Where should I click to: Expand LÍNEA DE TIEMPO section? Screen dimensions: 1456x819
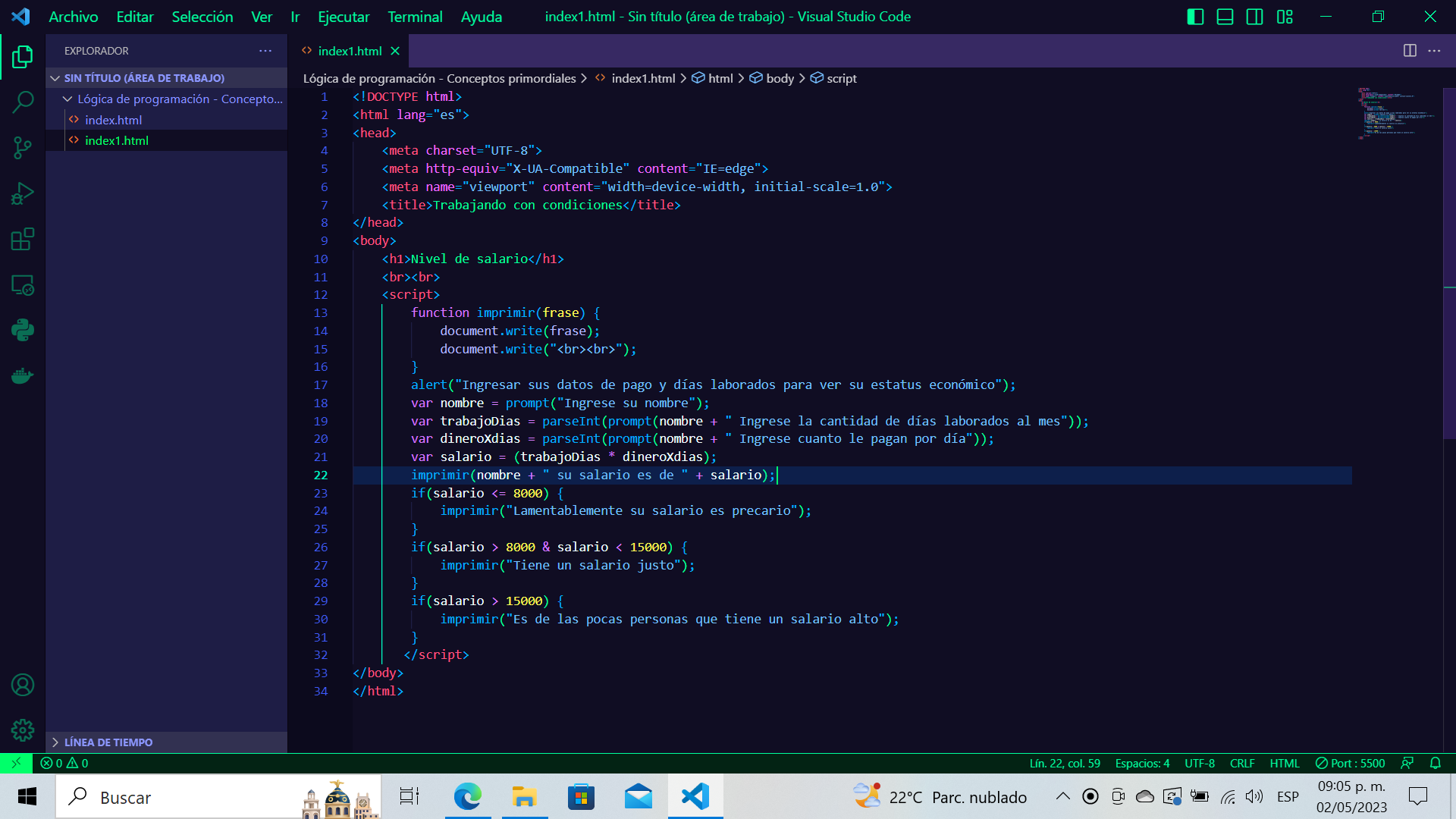tap(167, 742)
